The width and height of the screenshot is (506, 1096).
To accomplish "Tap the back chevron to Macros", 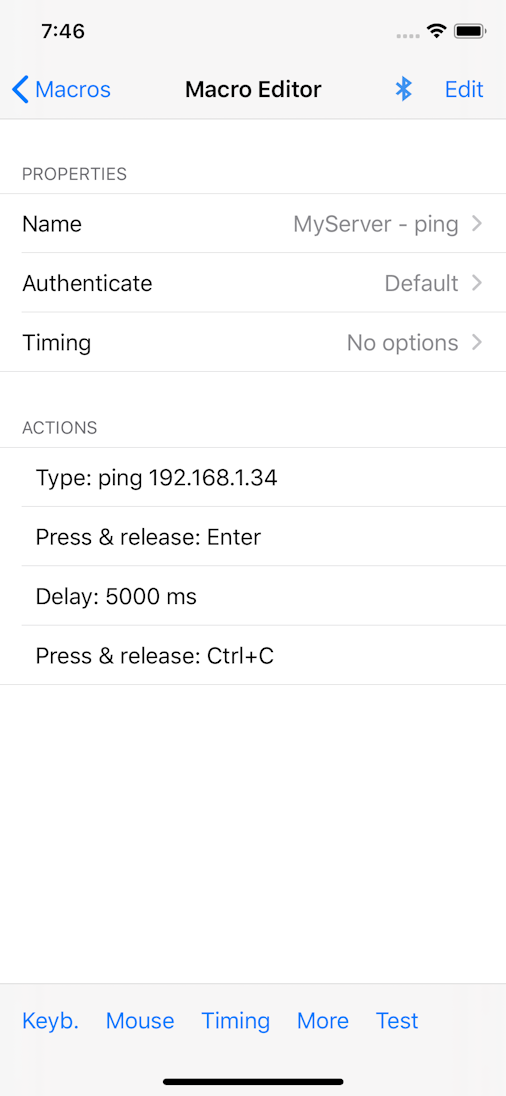I will coord(20,89).
